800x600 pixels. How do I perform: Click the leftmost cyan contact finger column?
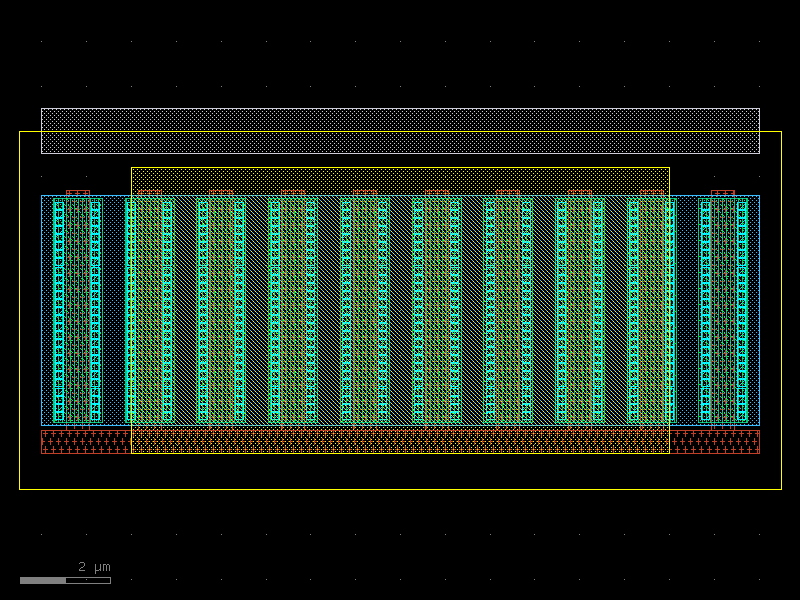(x=78, y=310)
